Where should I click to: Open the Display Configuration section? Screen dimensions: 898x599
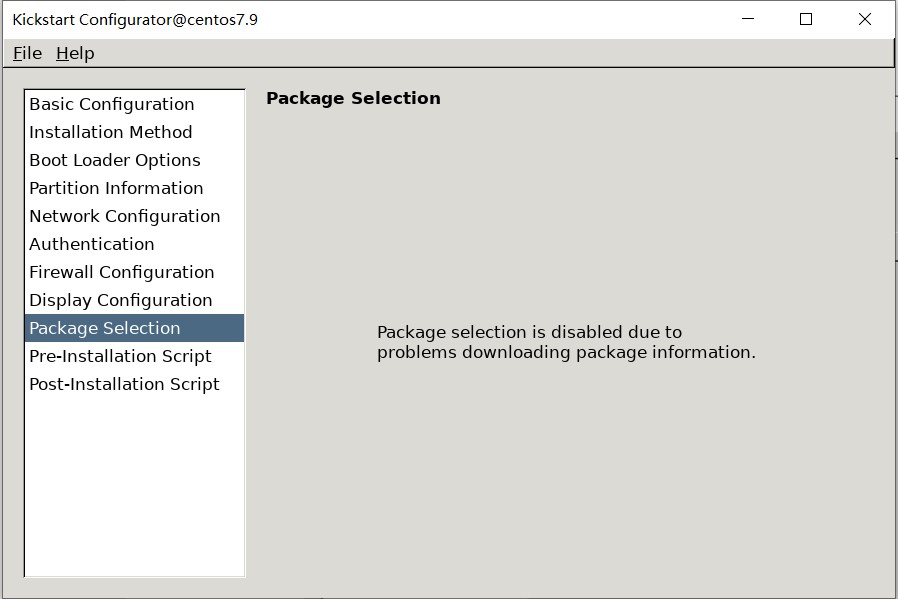[x=121, y=300]
